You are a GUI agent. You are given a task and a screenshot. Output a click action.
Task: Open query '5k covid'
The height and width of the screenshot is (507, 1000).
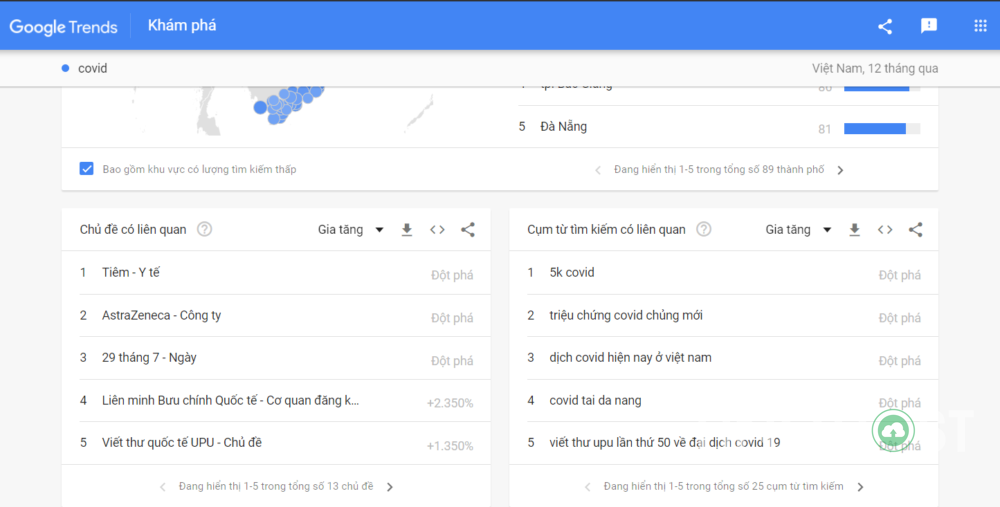click(x=572, y=272)
